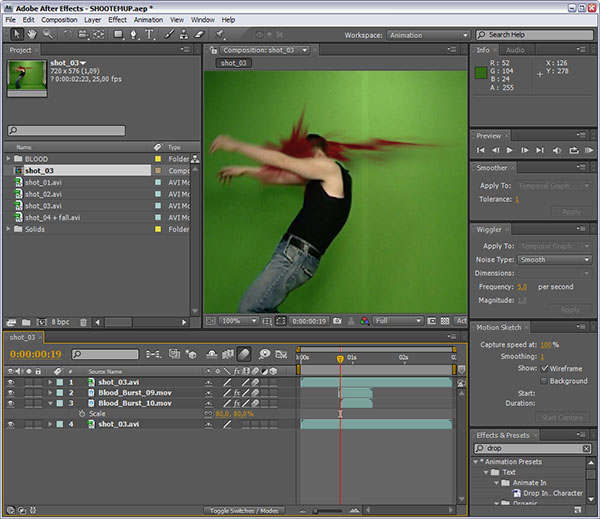The width and height of the screenshot is (600, 519).
Task: Hide the Blood_Burst_09.mov layer eye
Action: pos(10,393)
